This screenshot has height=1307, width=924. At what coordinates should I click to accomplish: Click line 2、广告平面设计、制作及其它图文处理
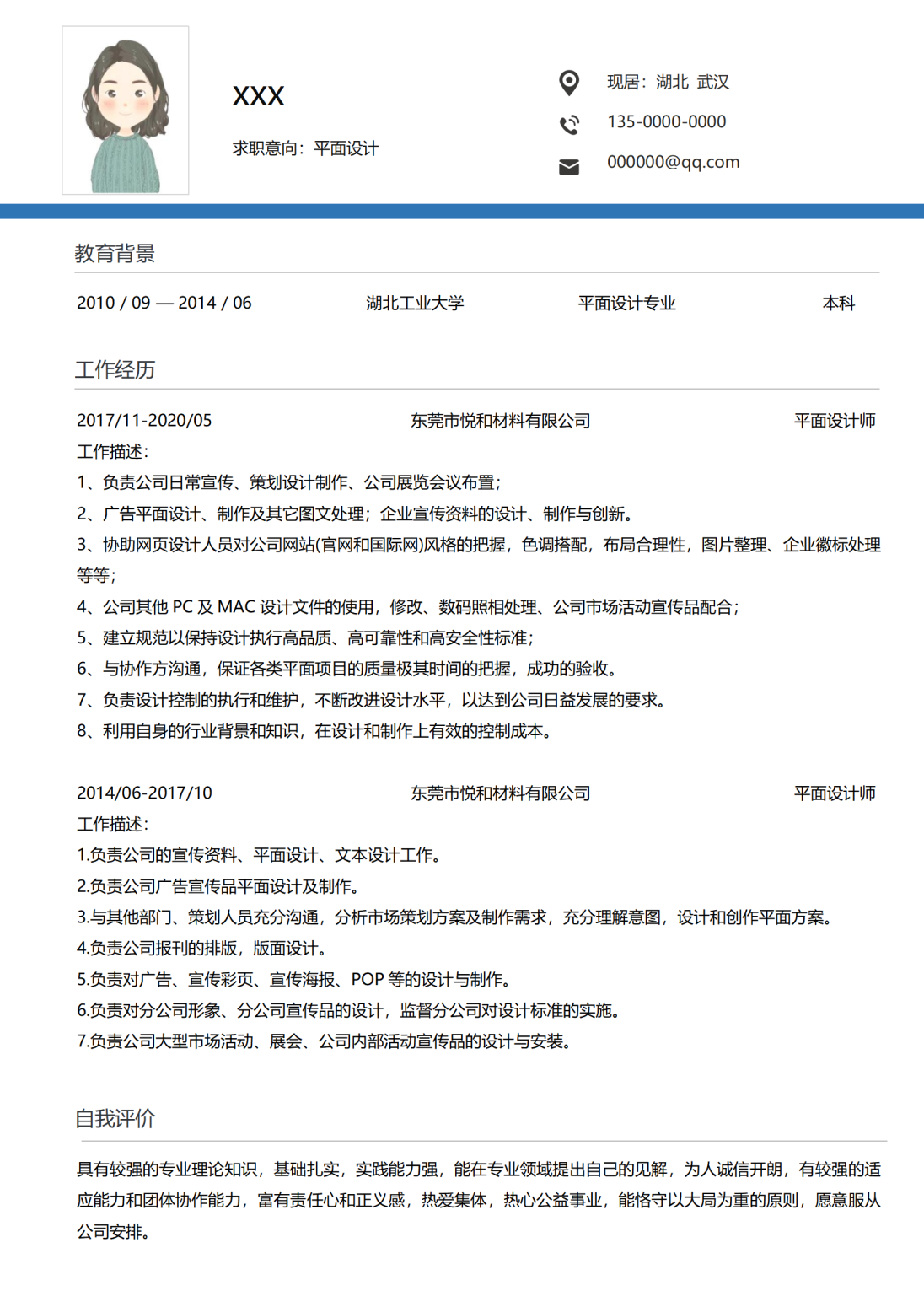coord(355,514)
